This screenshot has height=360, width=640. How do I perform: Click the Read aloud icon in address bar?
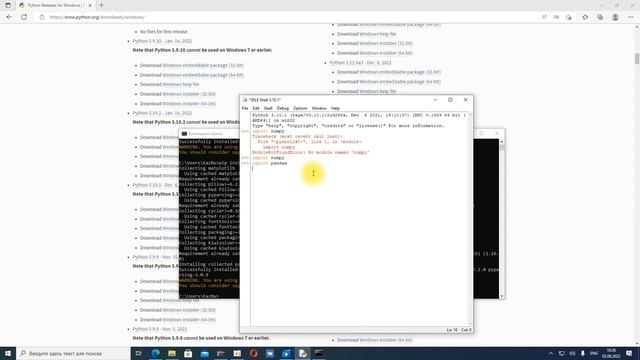(544, 17)
